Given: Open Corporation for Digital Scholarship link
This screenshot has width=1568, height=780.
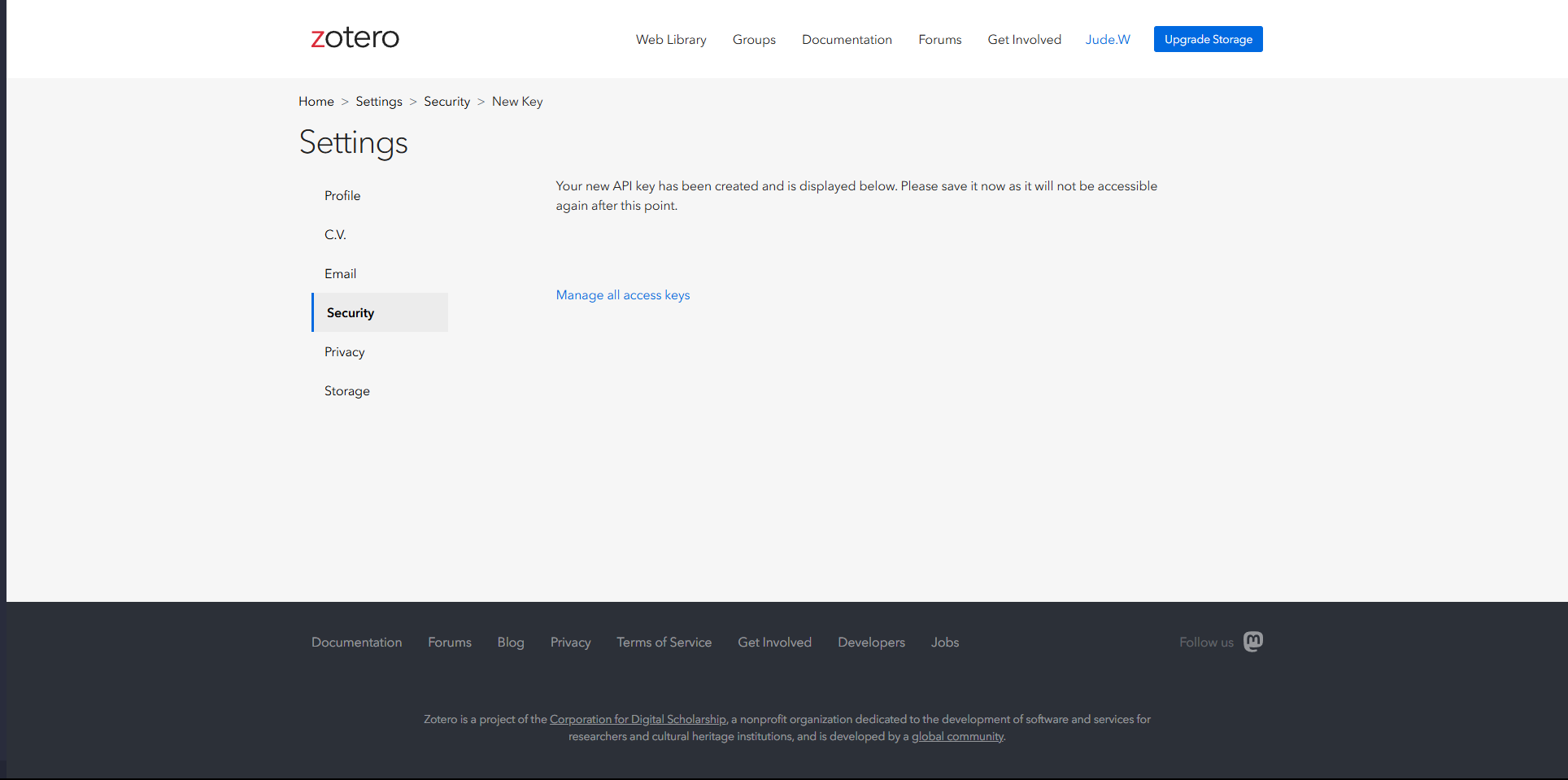Looking at the screenshot, I should tap(638, 719).
